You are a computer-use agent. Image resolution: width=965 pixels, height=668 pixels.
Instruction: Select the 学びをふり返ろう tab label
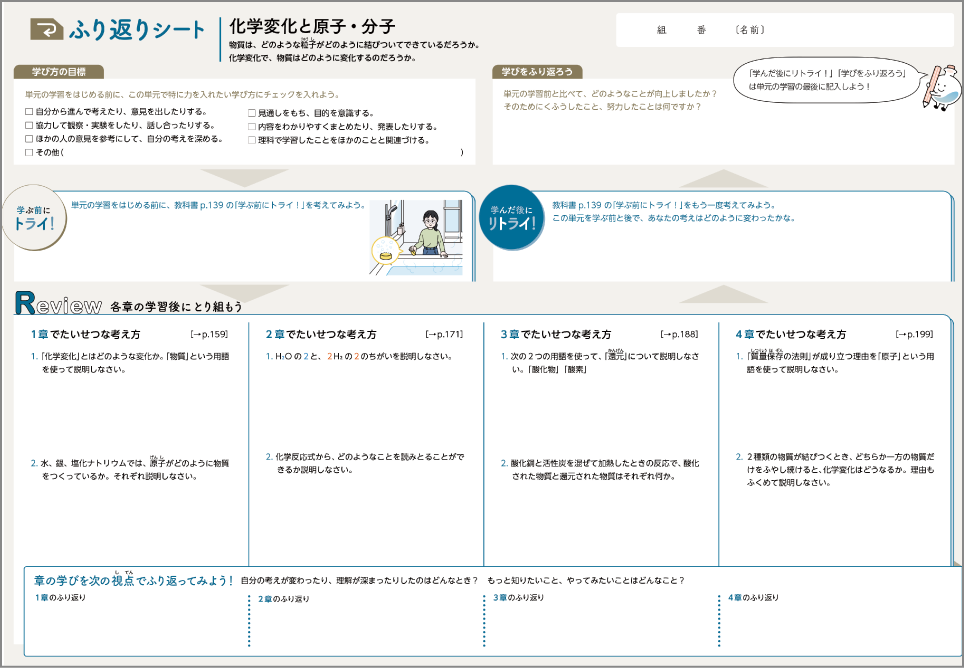(x=537, y=72)
